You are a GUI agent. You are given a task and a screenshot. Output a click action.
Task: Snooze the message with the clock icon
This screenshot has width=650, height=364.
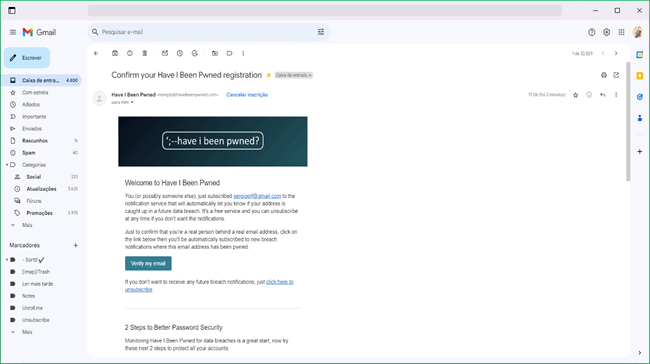pos(179,53)
